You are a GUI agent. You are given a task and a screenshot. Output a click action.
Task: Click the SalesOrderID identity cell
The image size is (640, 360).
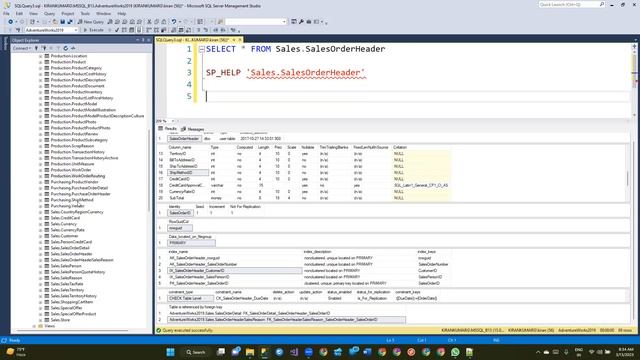180,213
